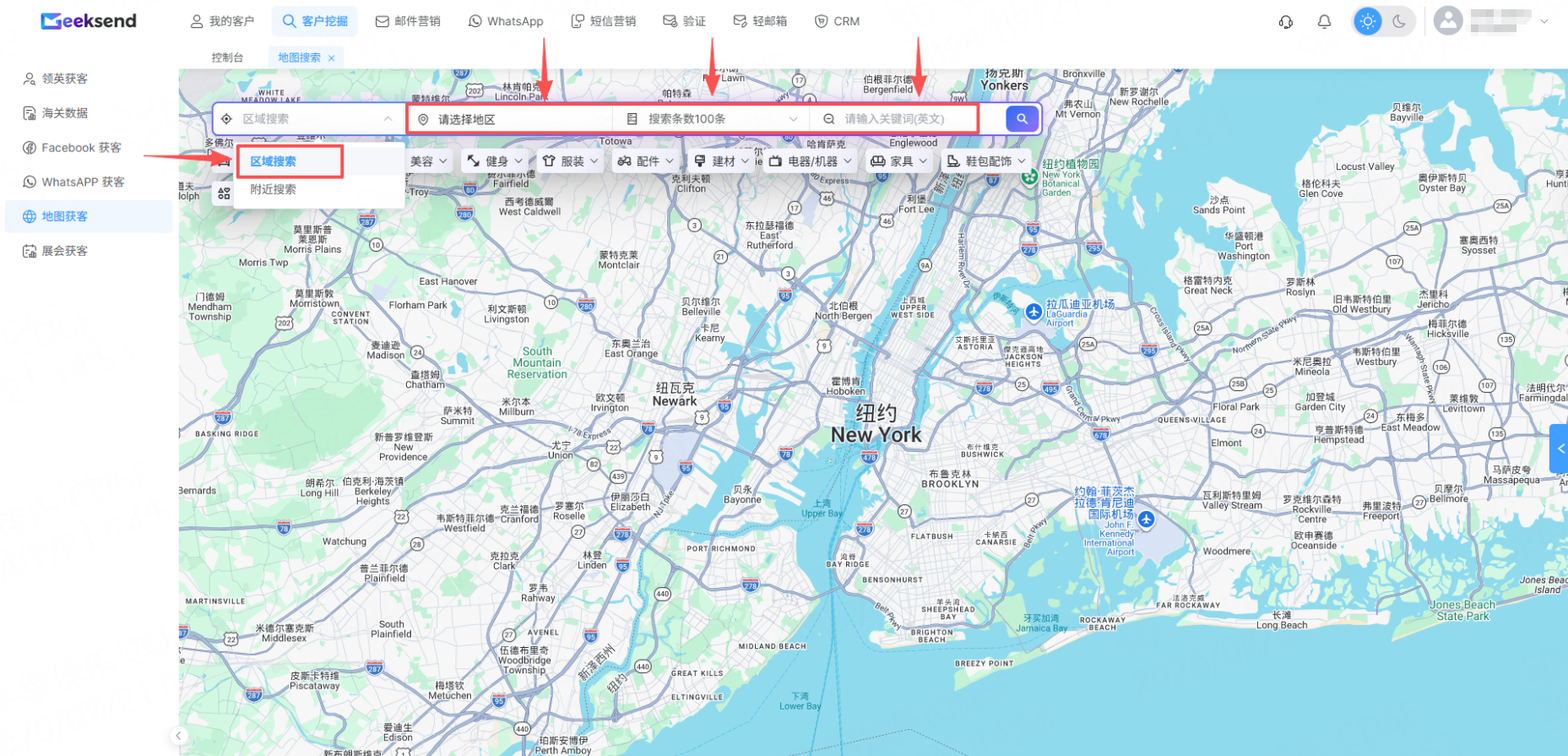The width and height of the screenshot is (1568, 756).
Task: Open the 搜索条数100条 result count dropdown
Action: [712, 119]
